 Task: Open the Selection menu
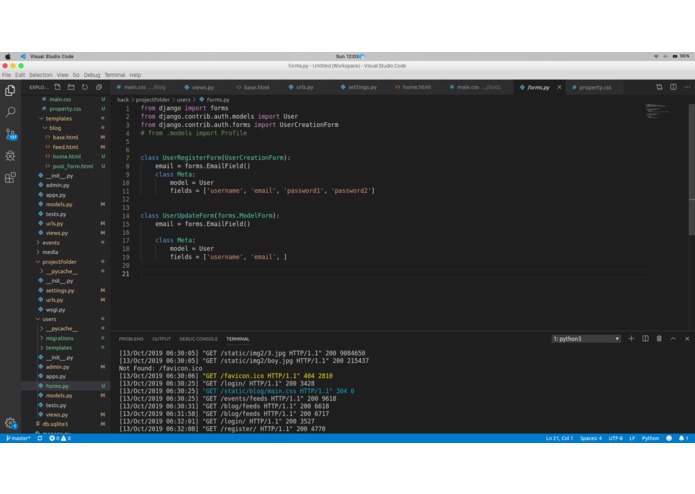41,75
